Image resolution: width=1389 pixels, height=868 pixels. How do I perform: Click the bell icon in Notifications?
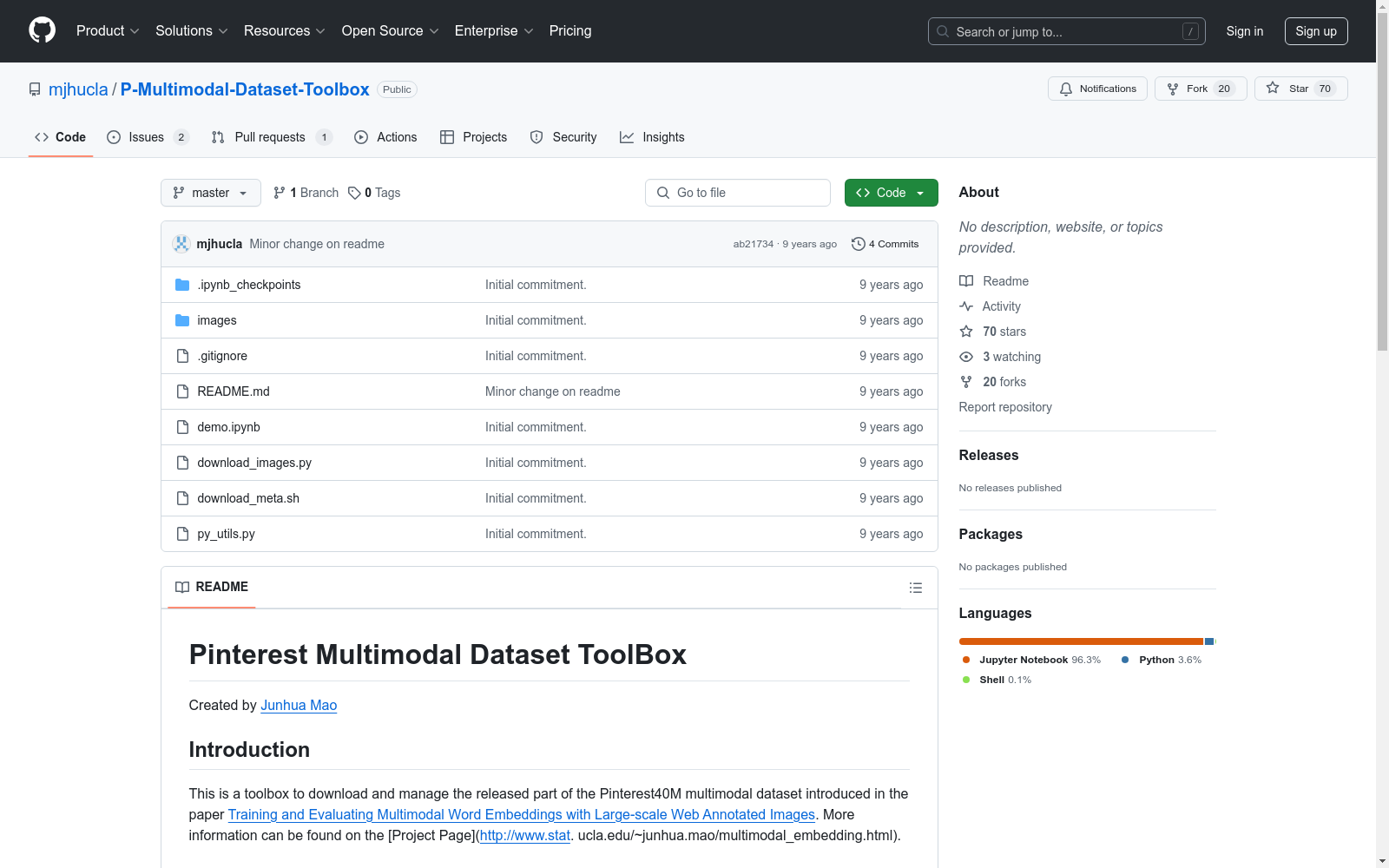point(1066,89)
